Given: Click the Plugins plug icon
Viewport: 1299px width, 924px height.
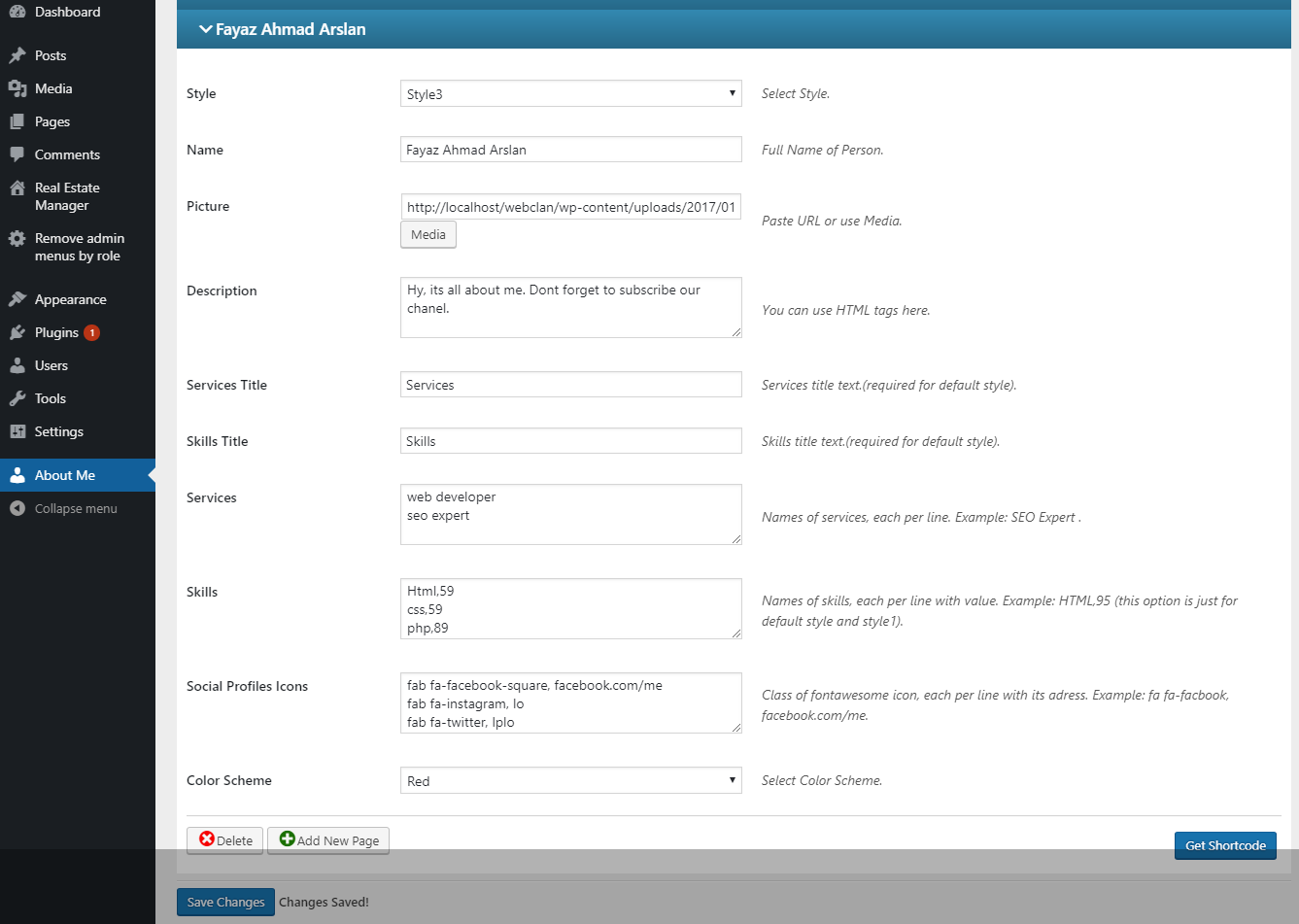Looking at the screenshot, I should coord(17,332).
